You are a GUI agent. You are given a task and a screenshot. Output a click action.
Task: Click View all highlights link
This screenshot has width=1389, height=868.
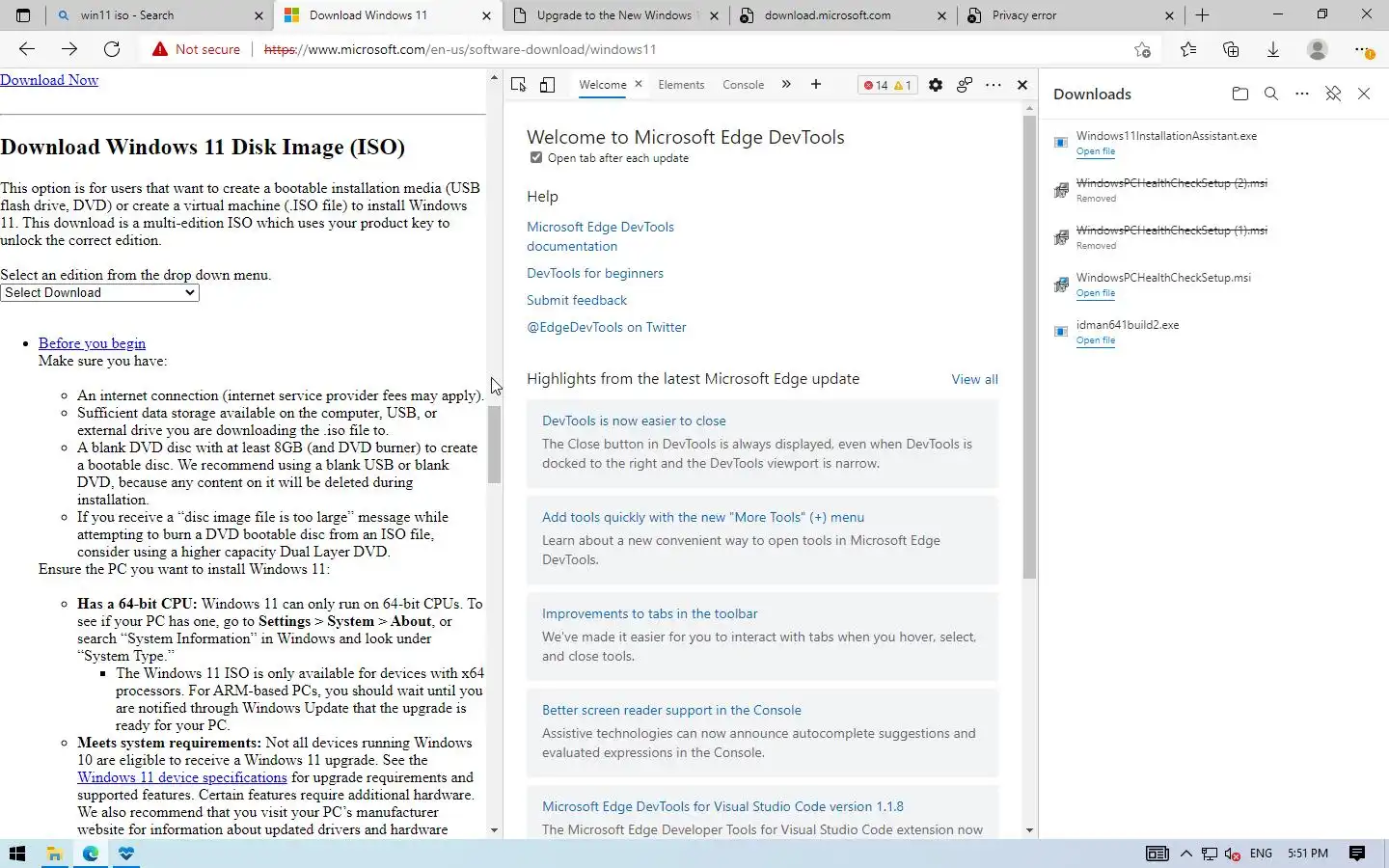click(974, 379)
